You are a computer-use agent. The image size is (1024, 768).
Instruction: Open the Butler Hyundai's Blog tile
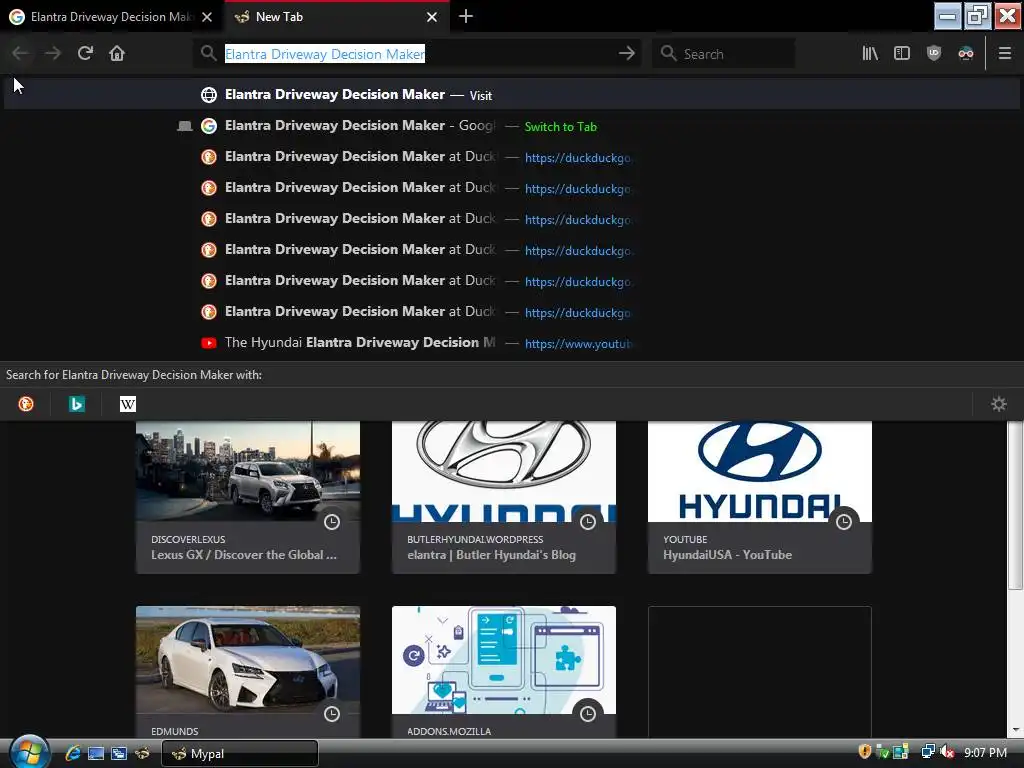click(x=504, y=497)
